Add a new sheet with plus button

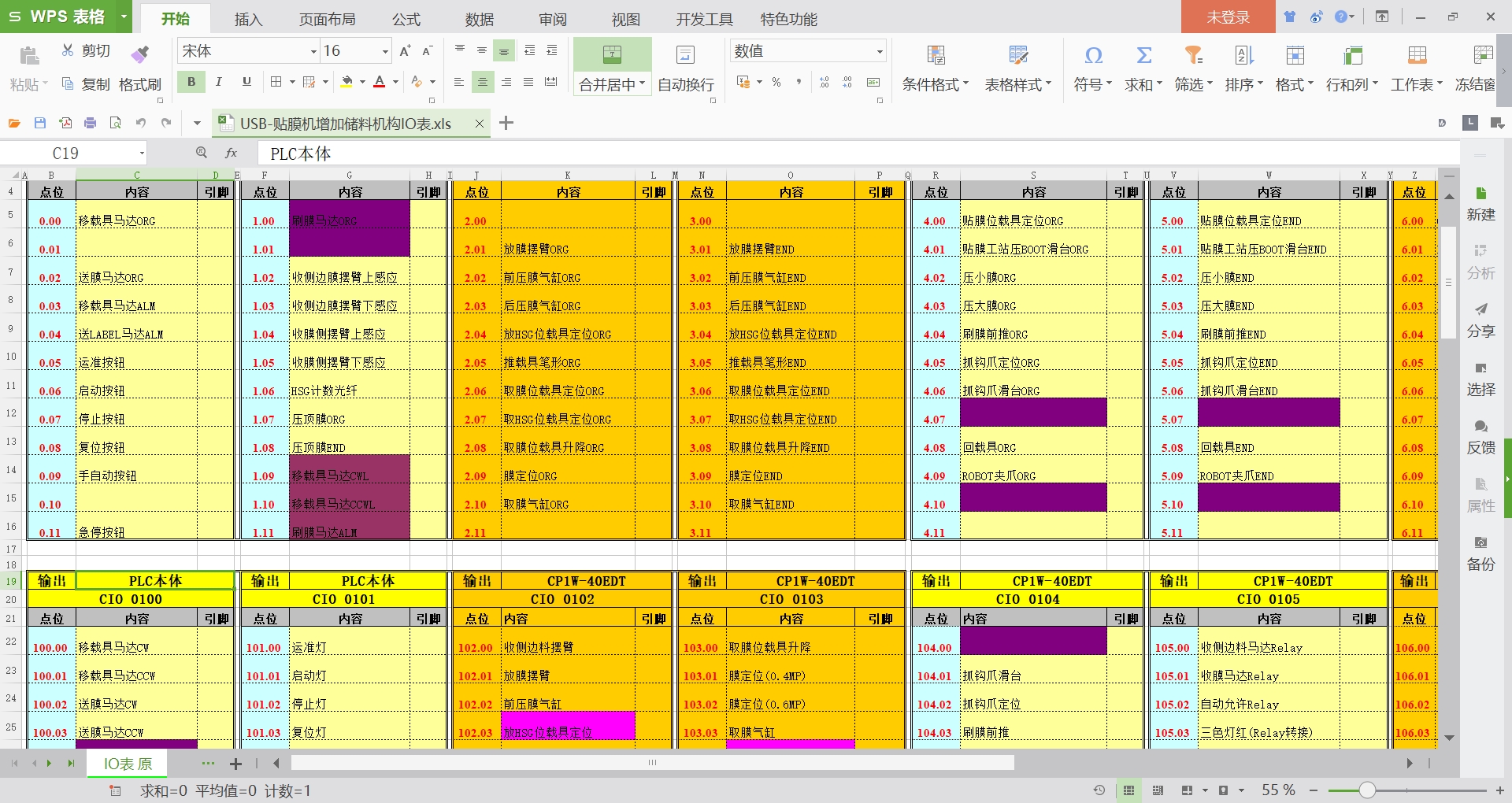click(x=235, y=764)
